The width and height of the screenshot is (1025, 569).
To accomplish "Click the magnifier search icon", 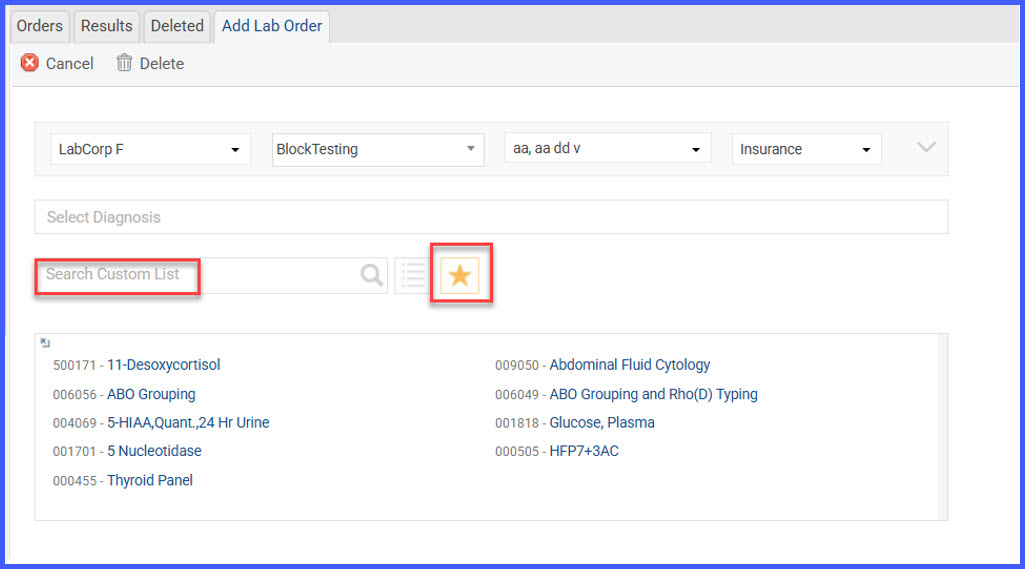I will 371,275.
